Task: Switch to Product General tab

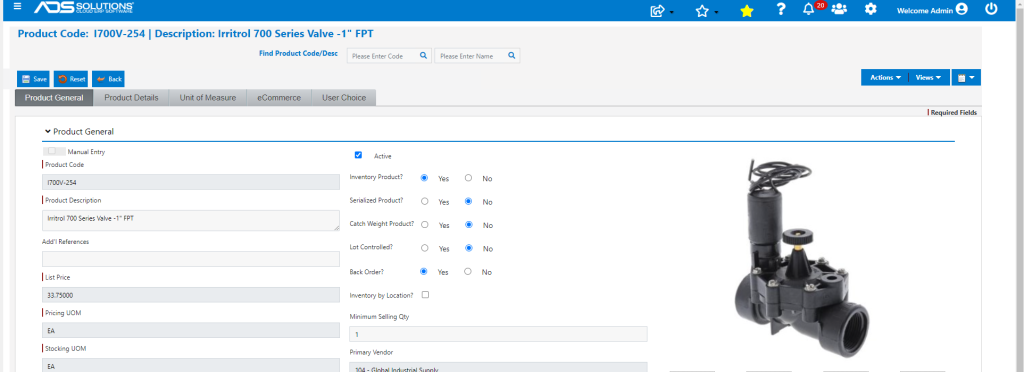Action: 54,98
